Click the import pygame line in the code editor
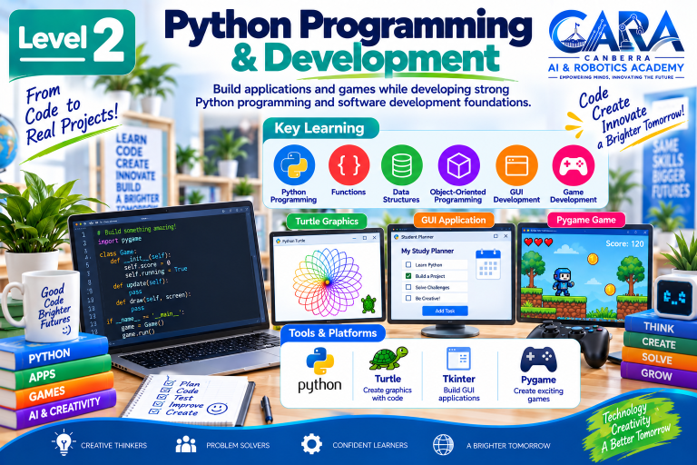 tap(120, 241)
